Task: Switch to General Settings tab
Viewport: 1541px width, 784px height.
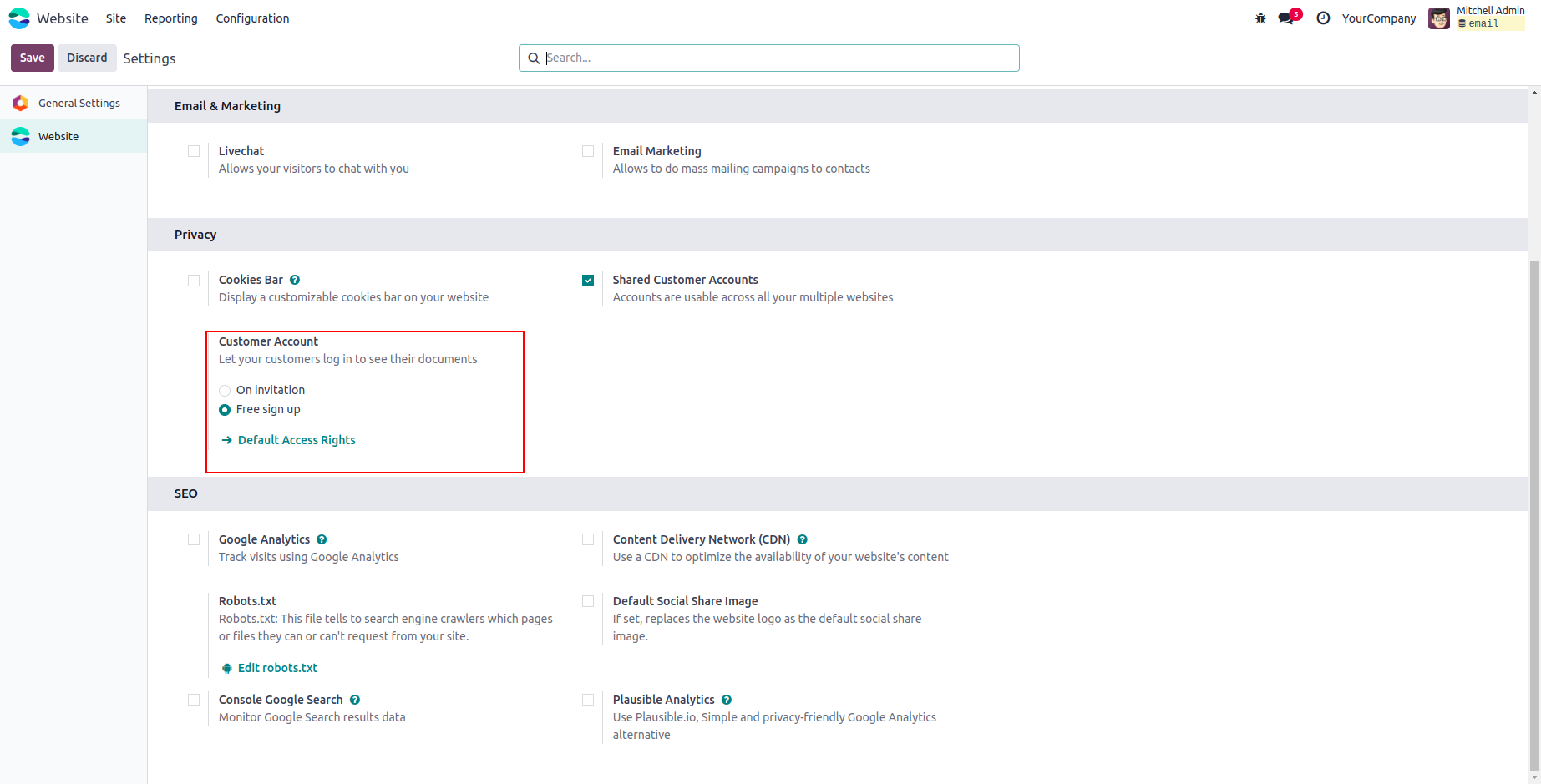Action: click(79, 103)
